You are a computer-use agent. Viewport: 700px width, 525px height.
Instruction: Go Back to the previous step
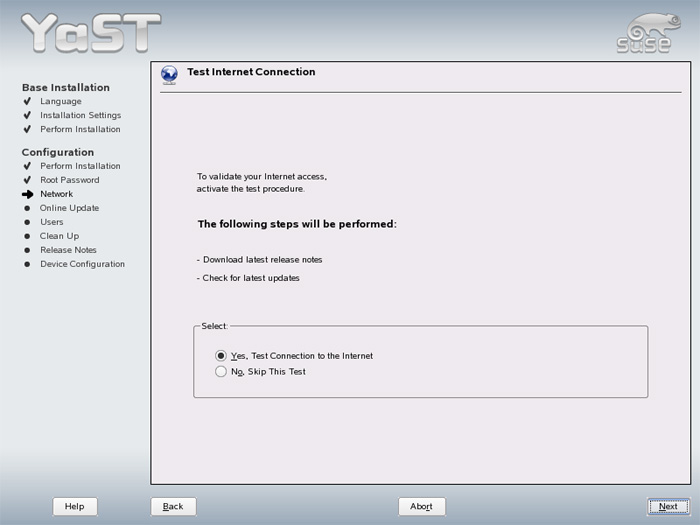pos(173,506)
